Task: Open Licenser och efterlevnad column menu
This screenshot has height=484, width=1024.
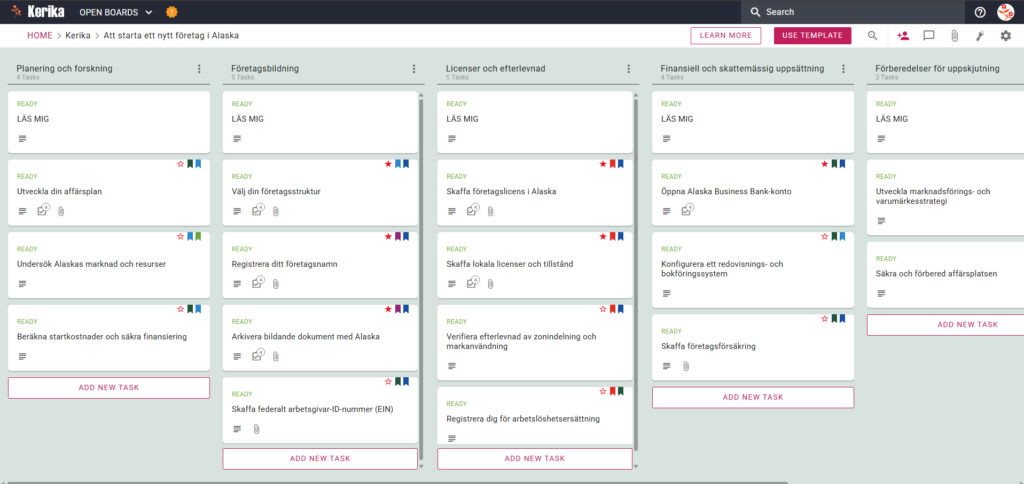Action: click(x=629, y=69)
